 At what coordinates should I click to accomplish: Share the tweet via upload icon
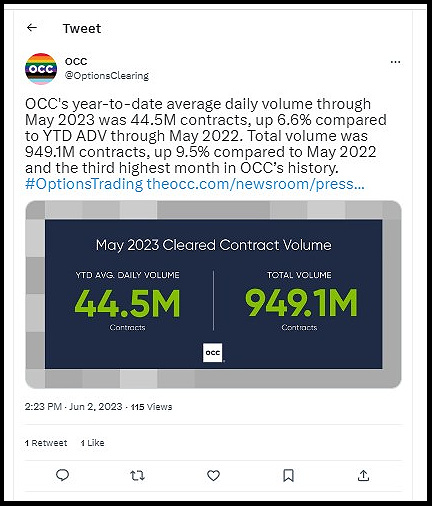click(x=363, y=475)
